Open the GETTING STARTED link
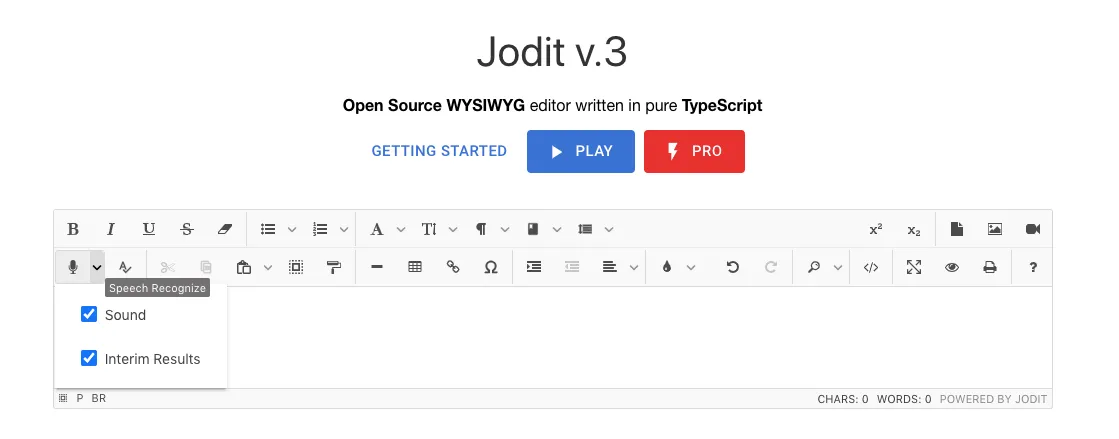This screenshot has height=439, width=1119. 439,151
